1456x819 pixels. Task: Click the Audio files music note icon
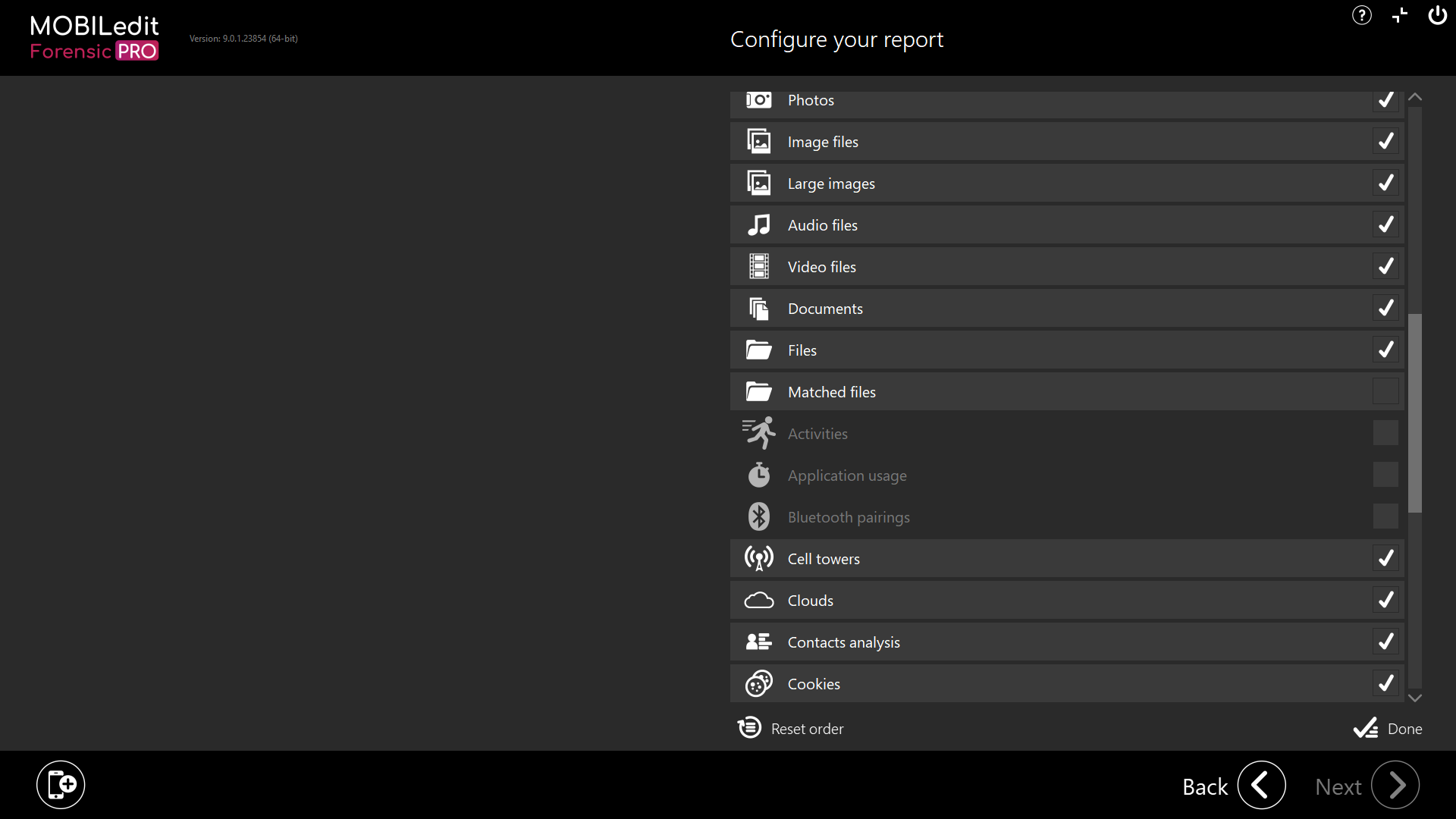(x=758, y=225)
